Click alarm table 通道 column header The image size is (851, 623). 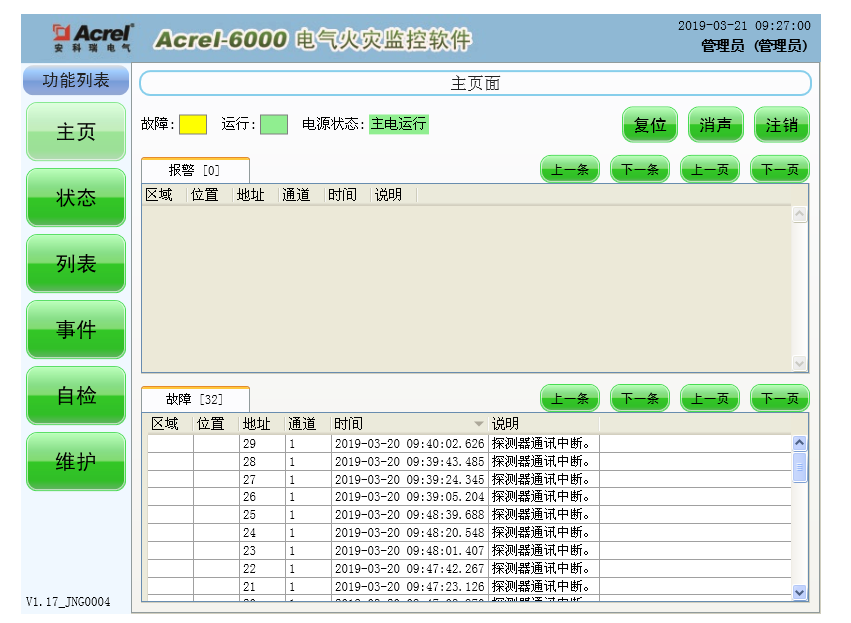(301, 194)
